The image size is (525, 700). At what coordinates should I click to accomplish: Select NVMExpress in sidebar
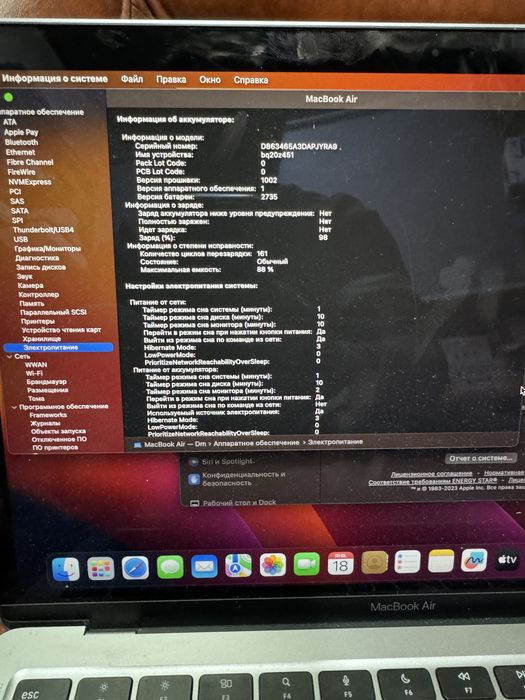[29, 182]
